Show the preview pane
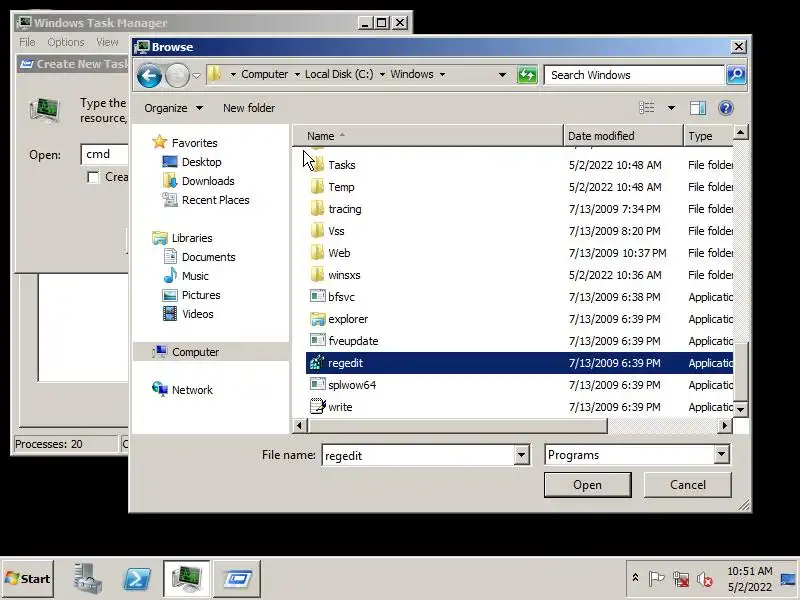Viewport: 800px width, 600px height. pyautogui.click(x=697, y=108)
